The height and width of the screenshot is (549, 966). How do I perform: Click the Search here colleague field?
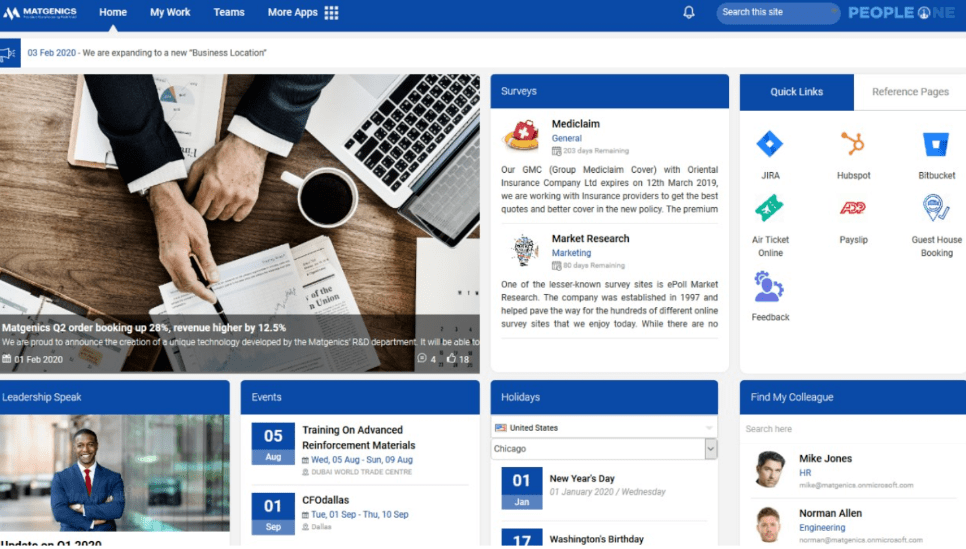click(853, 429)
